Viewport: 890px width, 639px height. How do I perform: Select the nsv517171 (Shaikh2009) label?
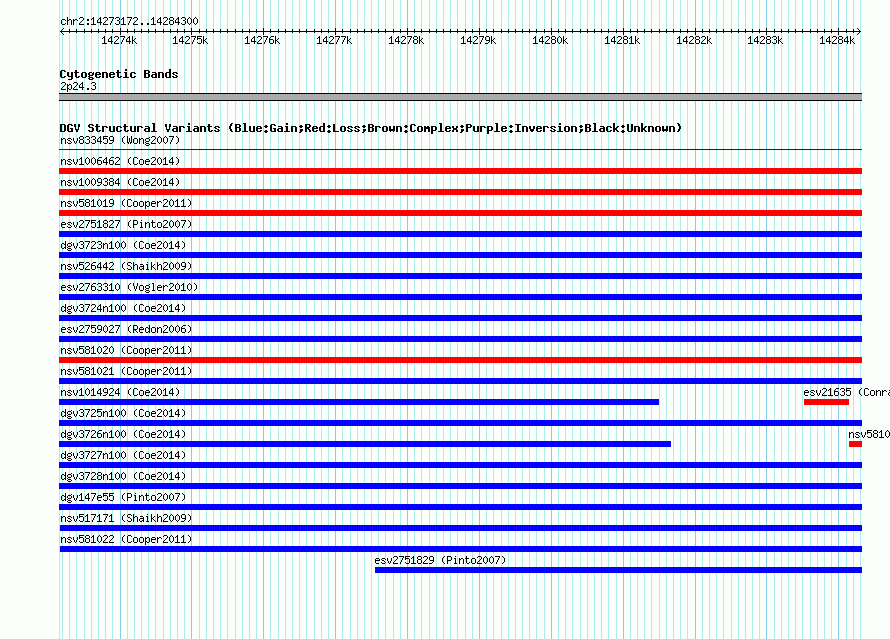pos(126,518)
